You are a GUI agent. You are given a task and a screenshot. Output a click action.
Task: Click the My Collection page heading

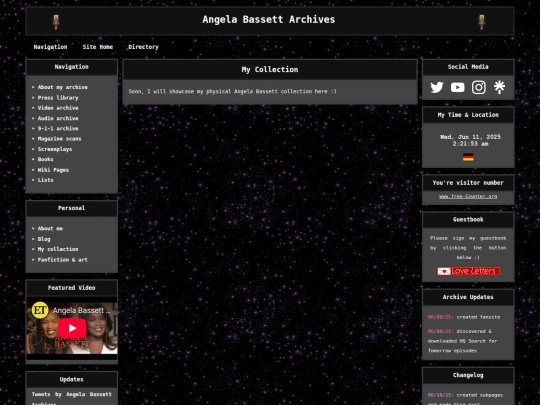pyautogui.click(x=270, y=70)
